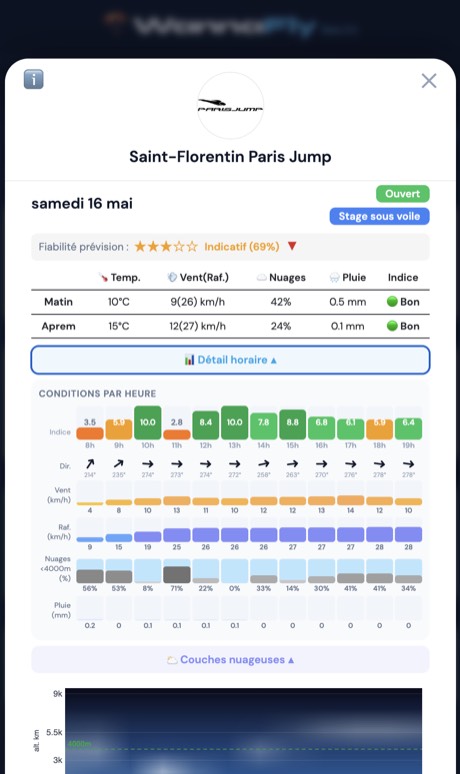Select the 18h gust bar 28
The height and width of the screenshot is (774, 460).
pos(380,535)
